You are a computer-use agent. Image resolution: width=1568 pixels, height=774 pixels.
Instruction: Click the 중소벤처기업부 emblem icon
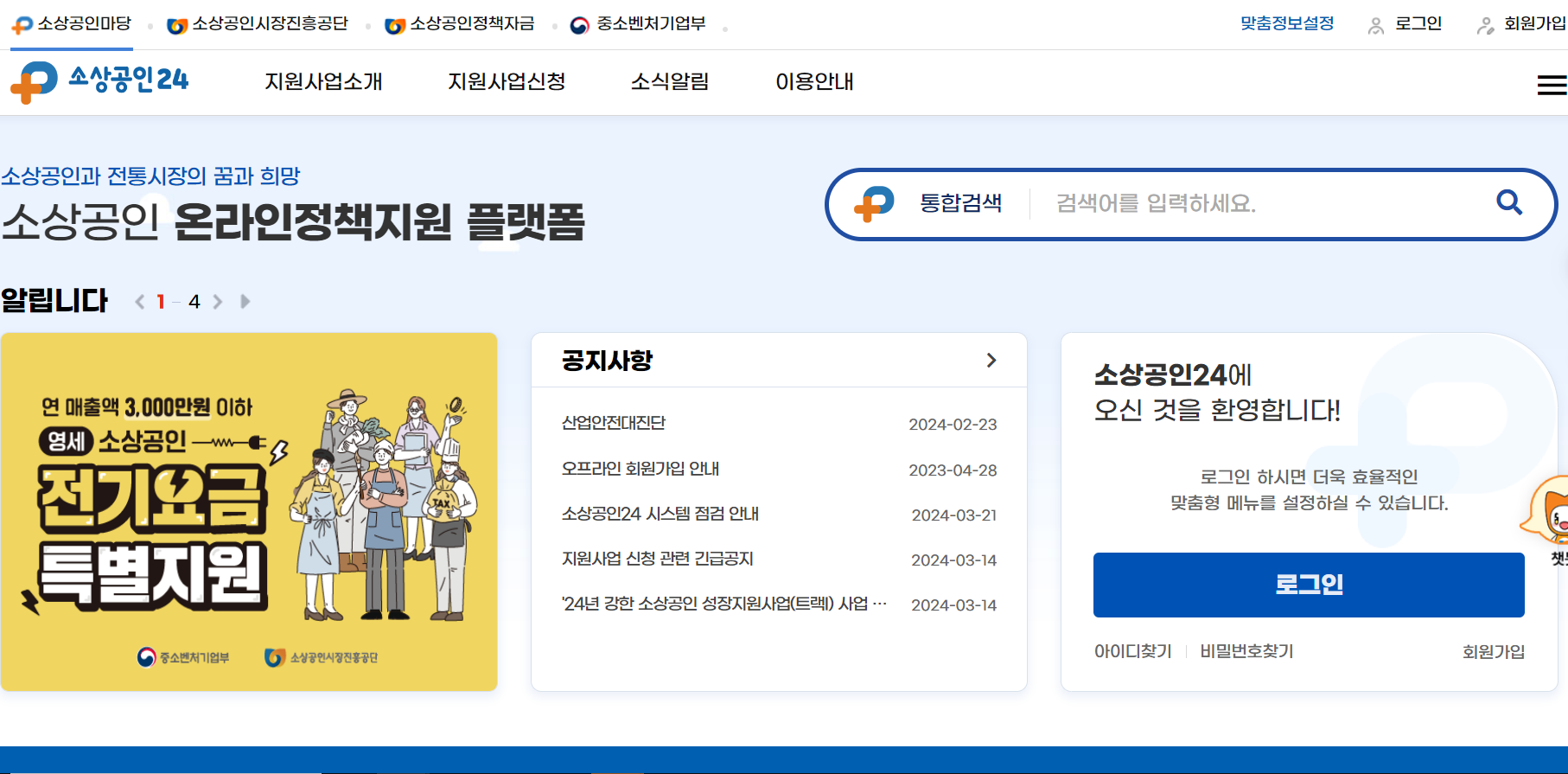click(x=580, y=26)
